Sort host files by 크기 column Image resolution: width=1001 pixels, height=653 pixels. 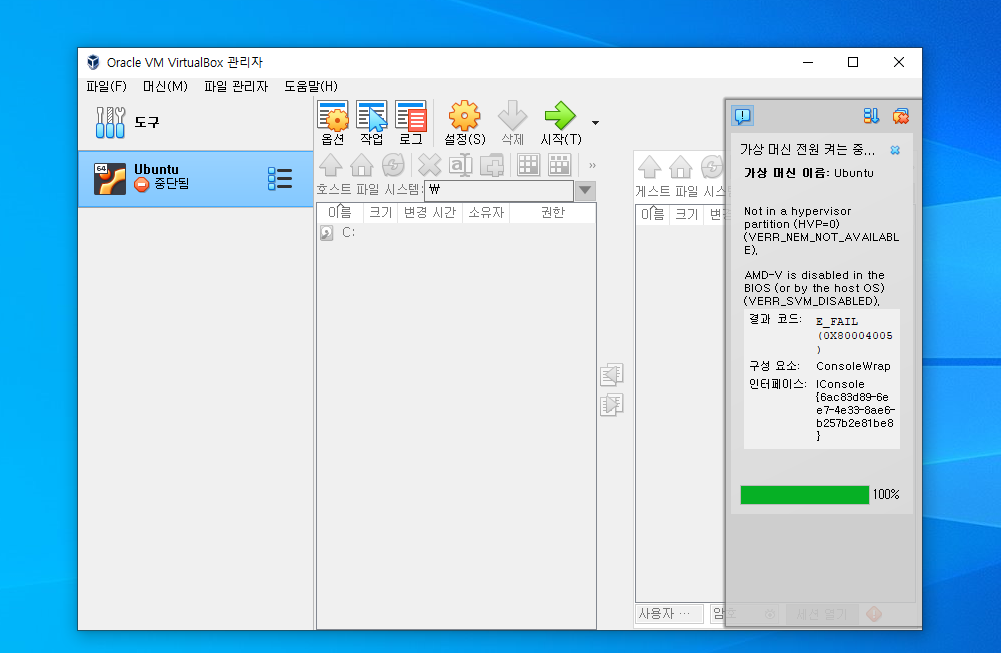coord(380,213)
